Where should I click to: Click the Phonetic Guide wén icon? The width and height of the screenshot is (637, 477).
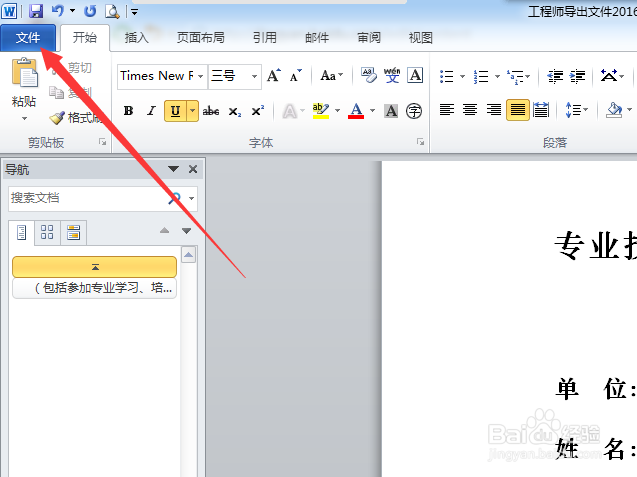coord(392,76)
